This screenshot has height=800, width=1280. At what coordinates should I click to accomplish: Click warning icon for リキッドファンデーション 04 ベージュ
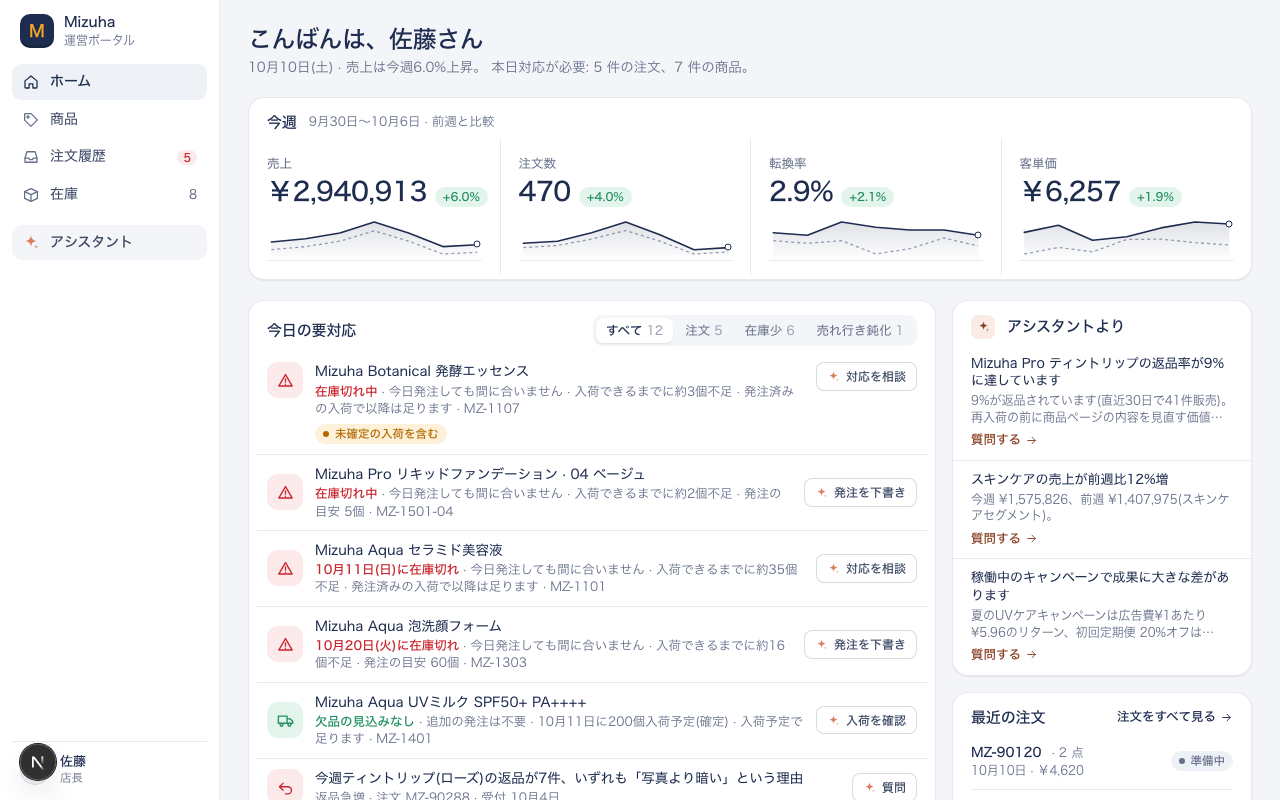[285, 492]
